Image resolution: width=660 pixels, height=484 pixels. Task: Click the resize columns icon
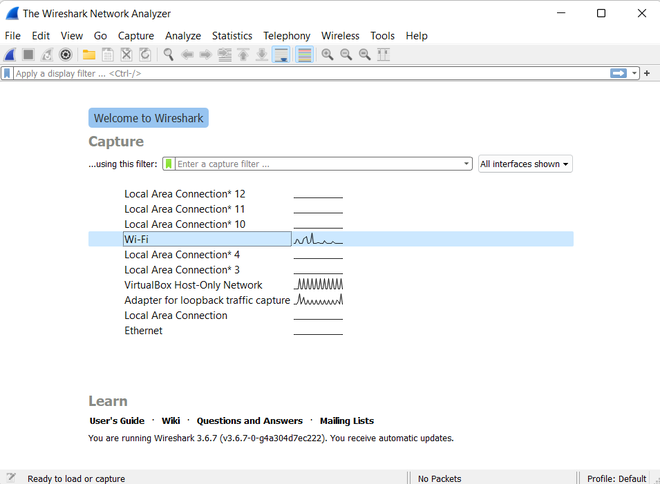[383, 55]
